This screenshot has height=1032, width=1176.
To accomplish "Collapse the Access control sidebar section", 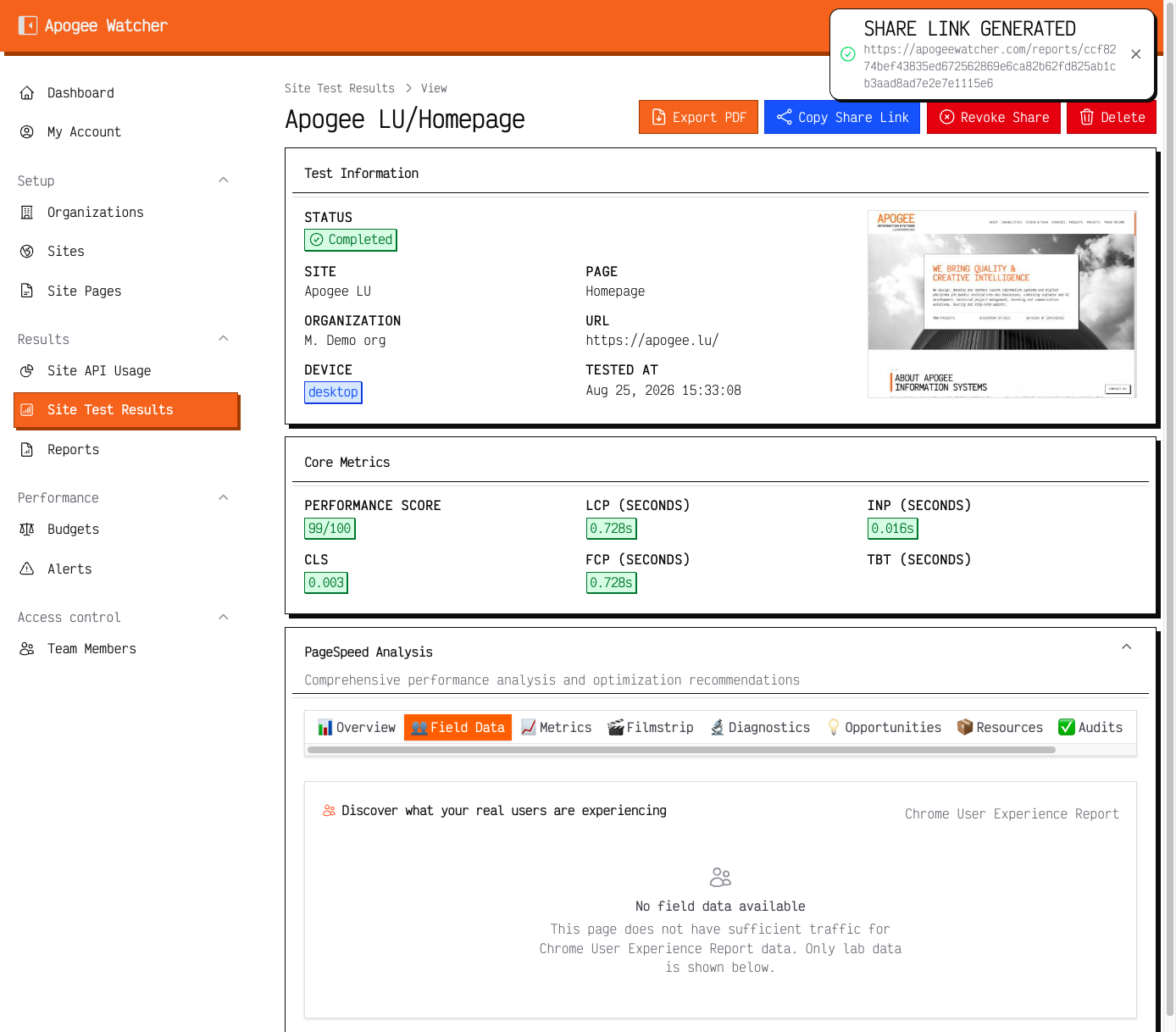I will click(x=224, y=617).
